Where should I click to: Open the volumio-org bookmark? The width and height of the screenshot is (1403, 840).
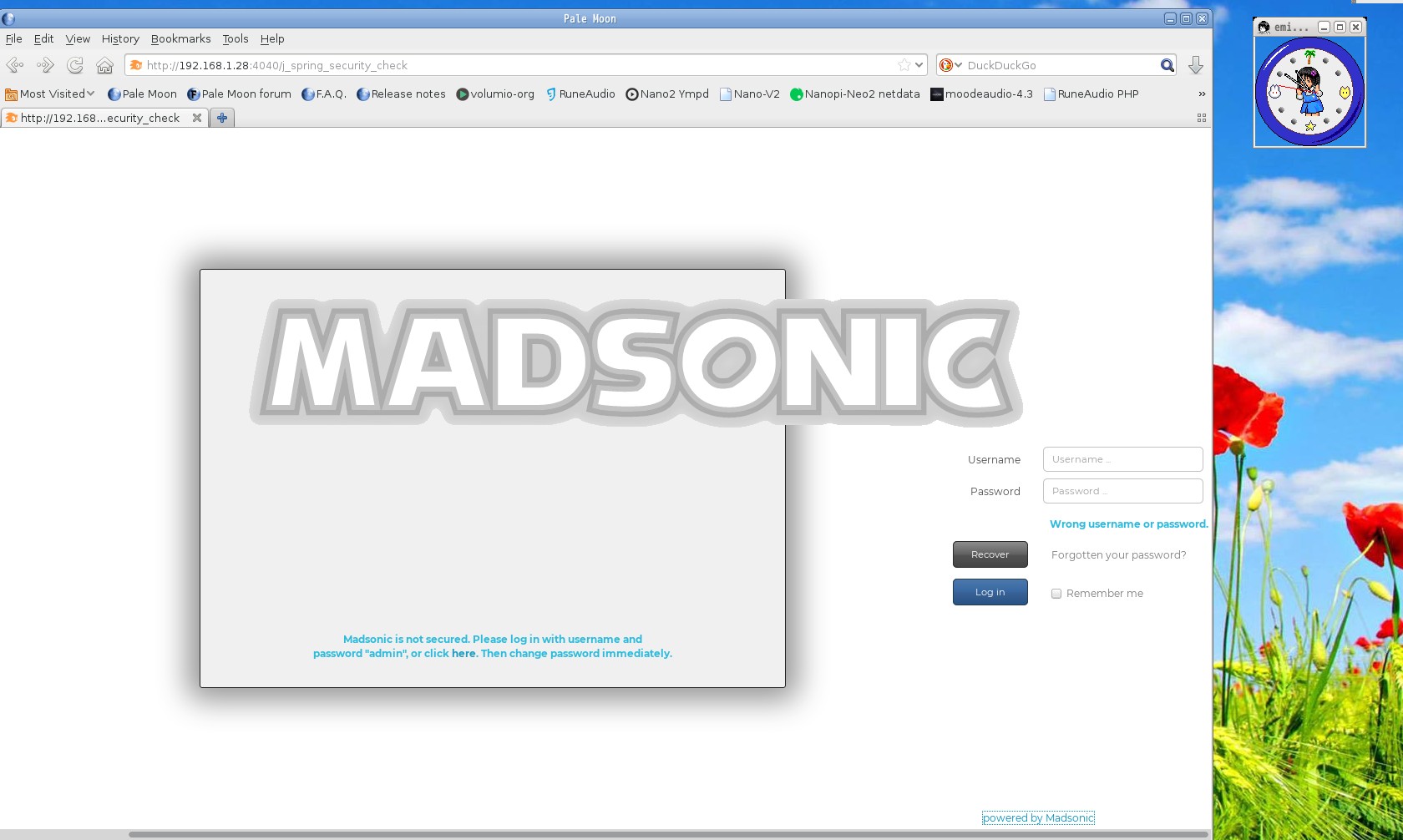pos(494,94)
